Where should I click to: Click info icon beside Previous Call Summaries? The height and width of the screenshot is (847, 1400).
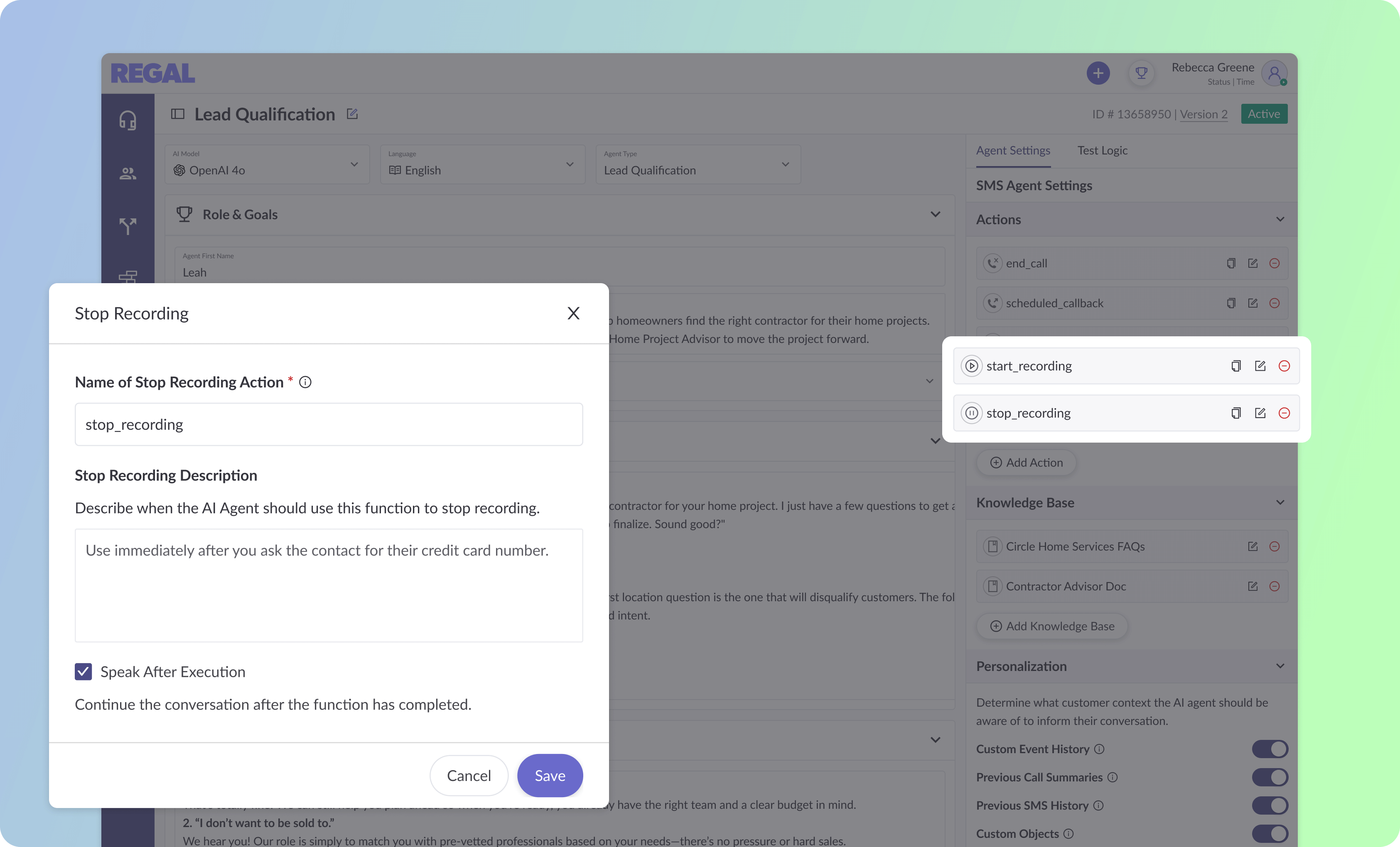1113,778
